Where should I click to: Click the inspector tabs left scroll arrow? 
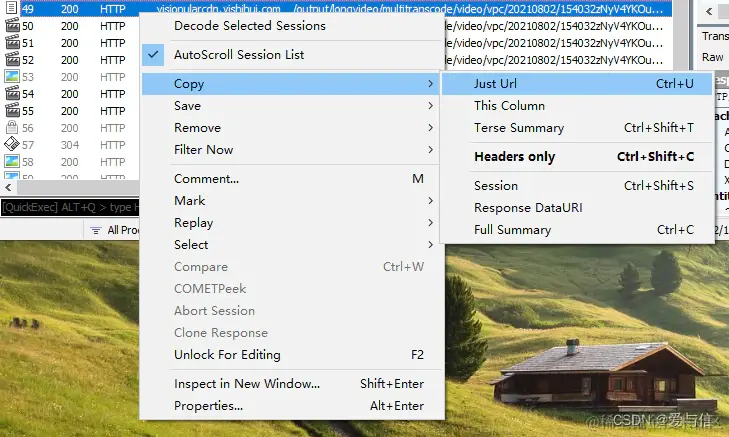[709, 11]
